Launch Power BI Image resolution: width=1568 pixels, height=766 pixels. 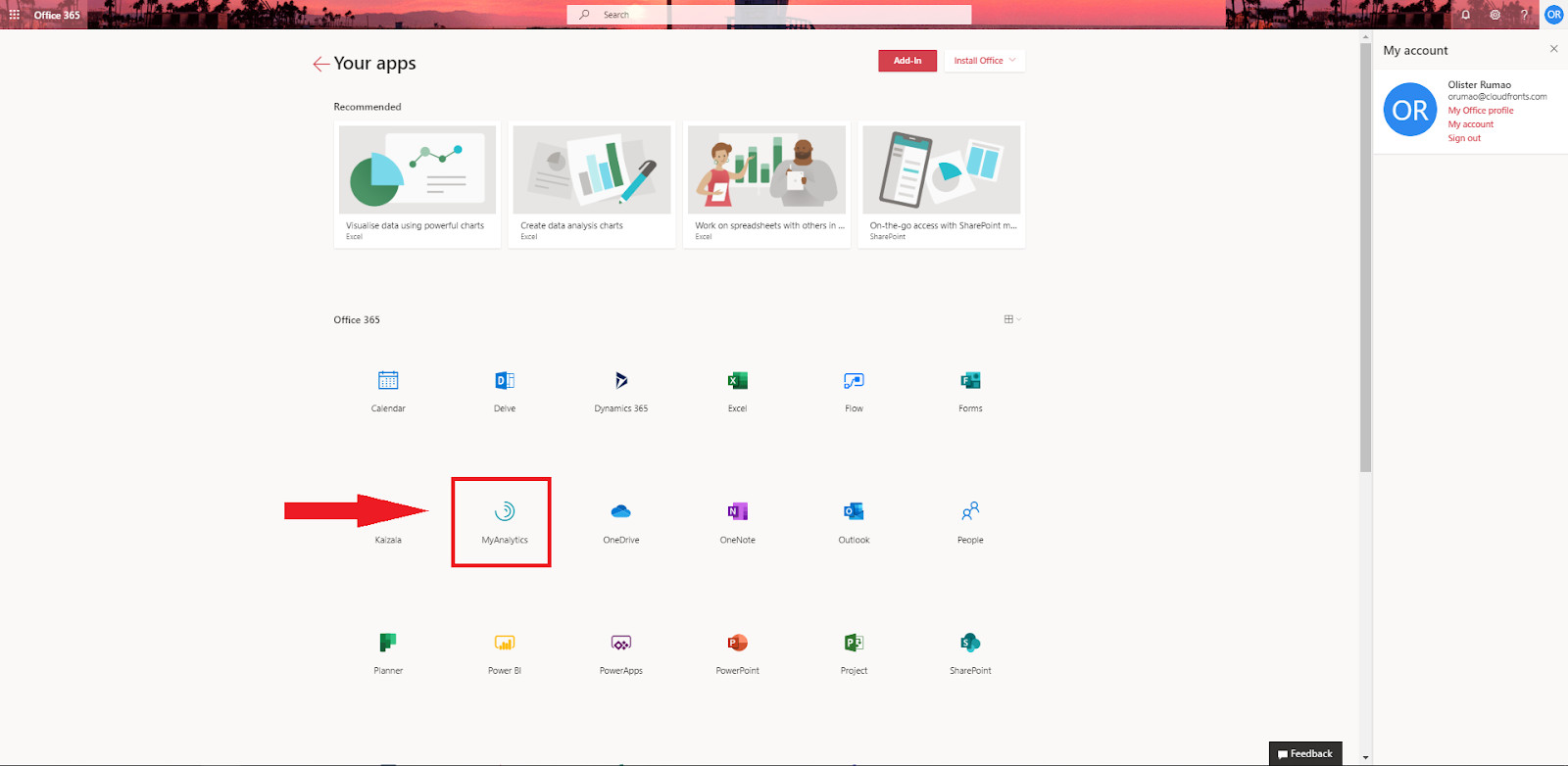pos(505,653)
